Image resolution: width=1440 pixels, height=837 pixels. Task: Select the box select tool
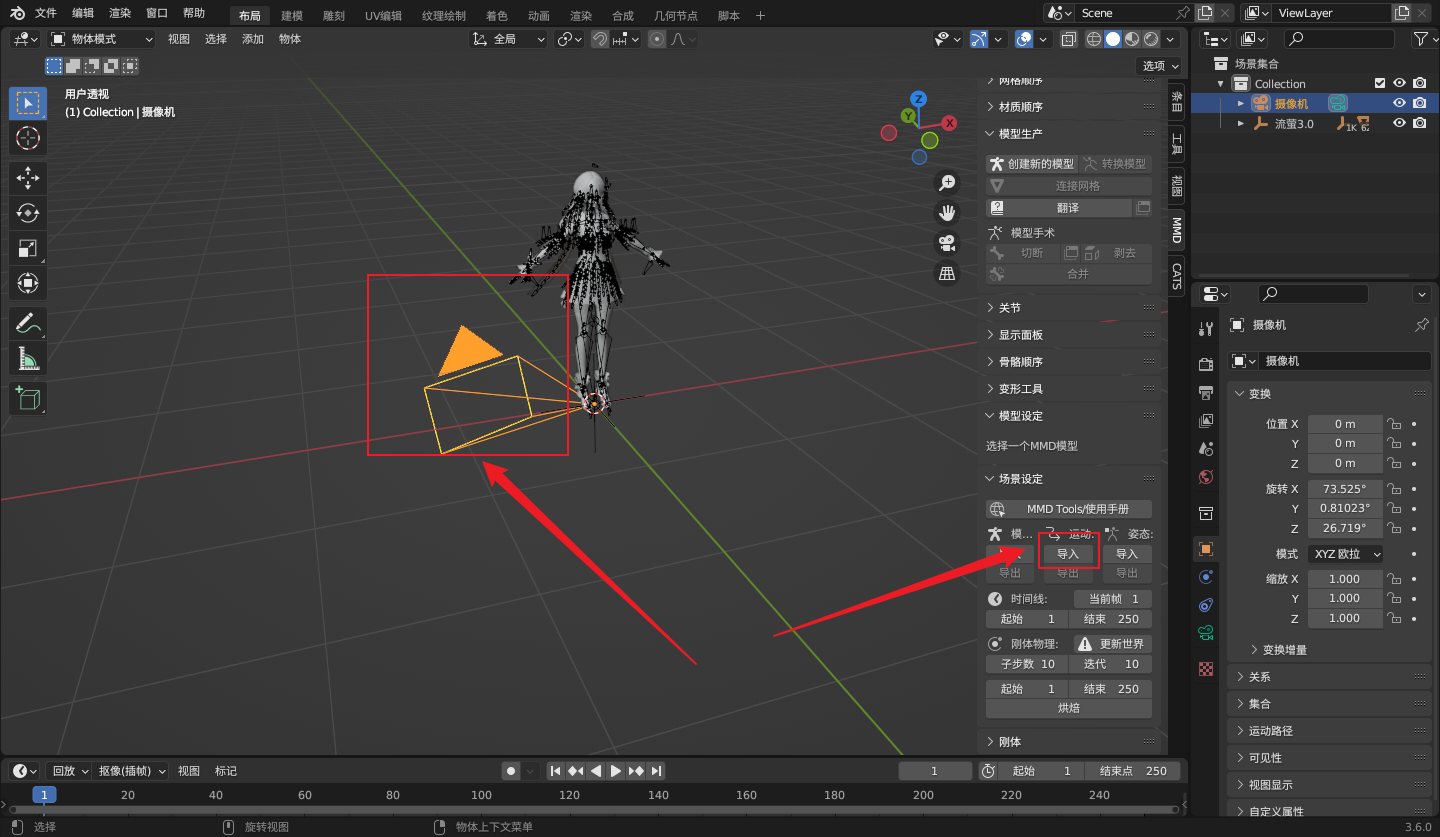pyautogui.click(x=28, y=104)
